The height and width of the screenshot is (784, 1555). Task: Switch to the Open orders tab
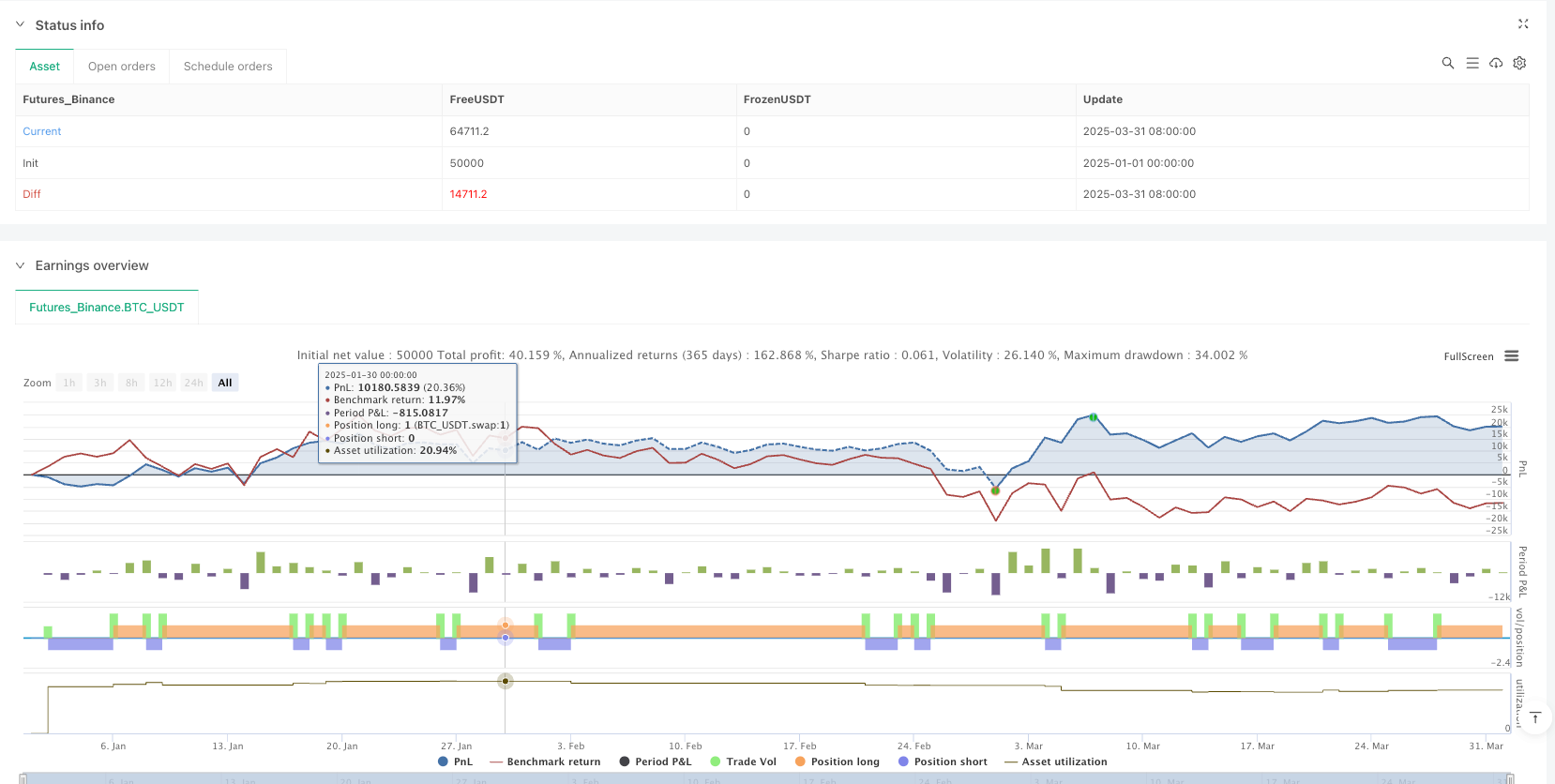pos(122,67)
